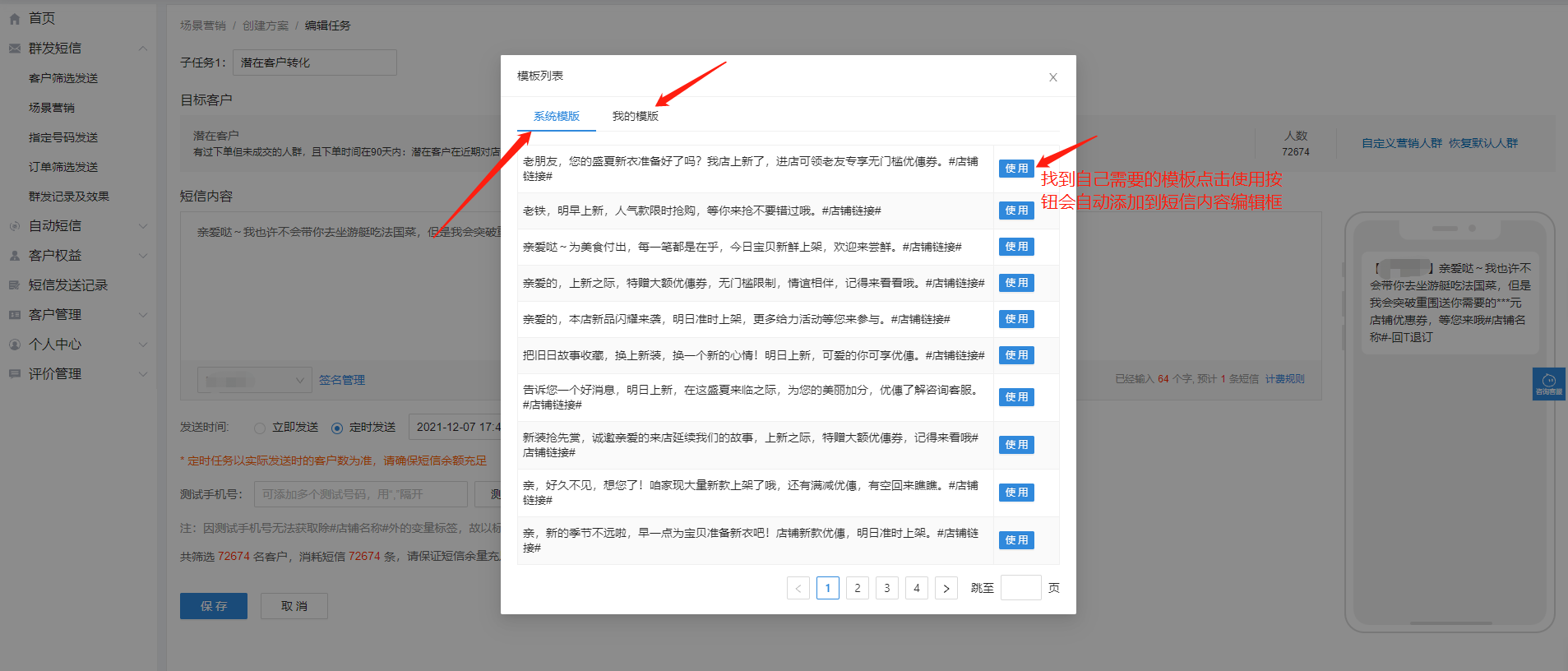Use the 老铁，明早上新 template

pos(1016,211)
